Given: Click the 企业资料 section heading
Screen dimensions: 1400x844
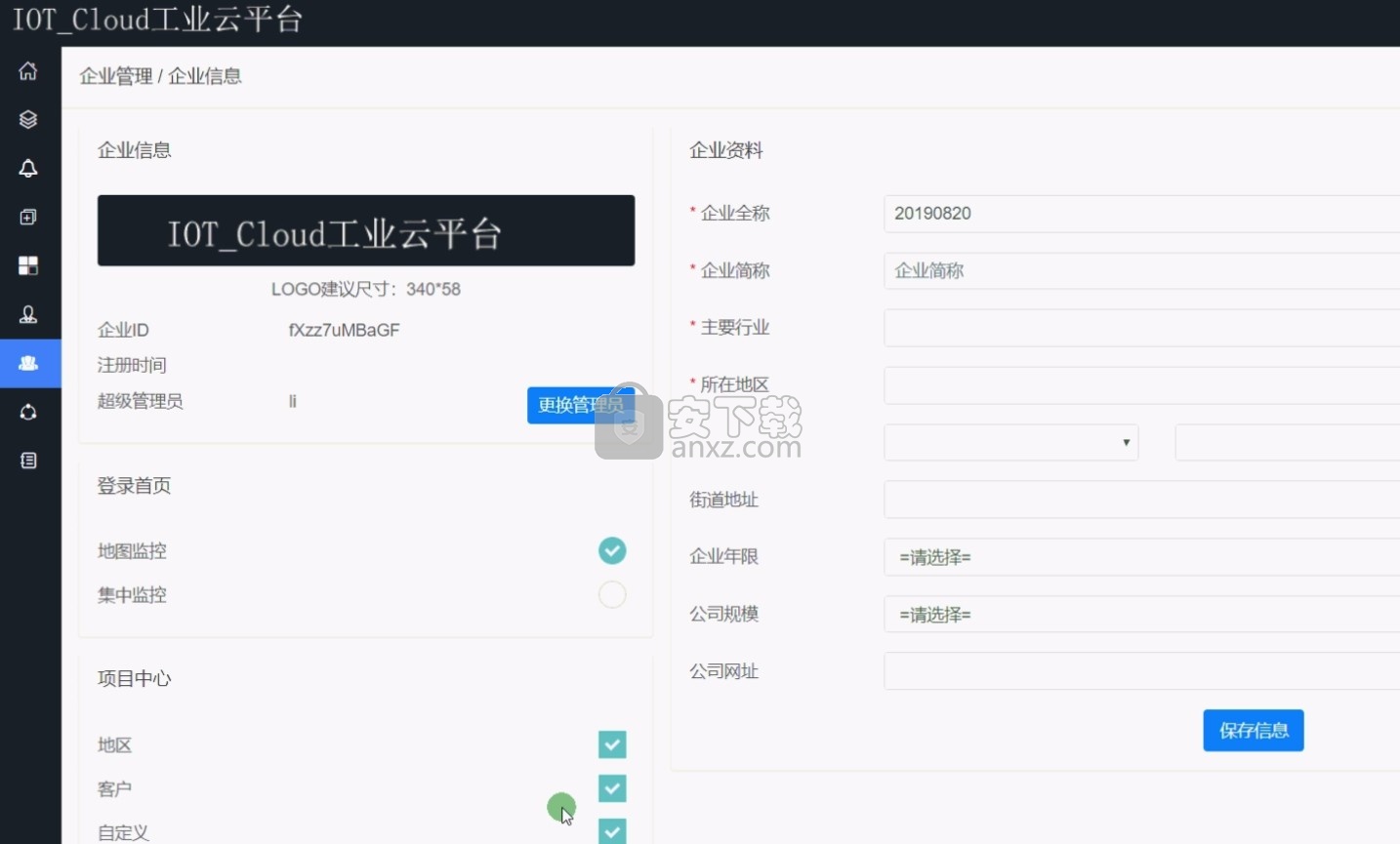Looking at the screenshot, I should (x=726, y=150).
